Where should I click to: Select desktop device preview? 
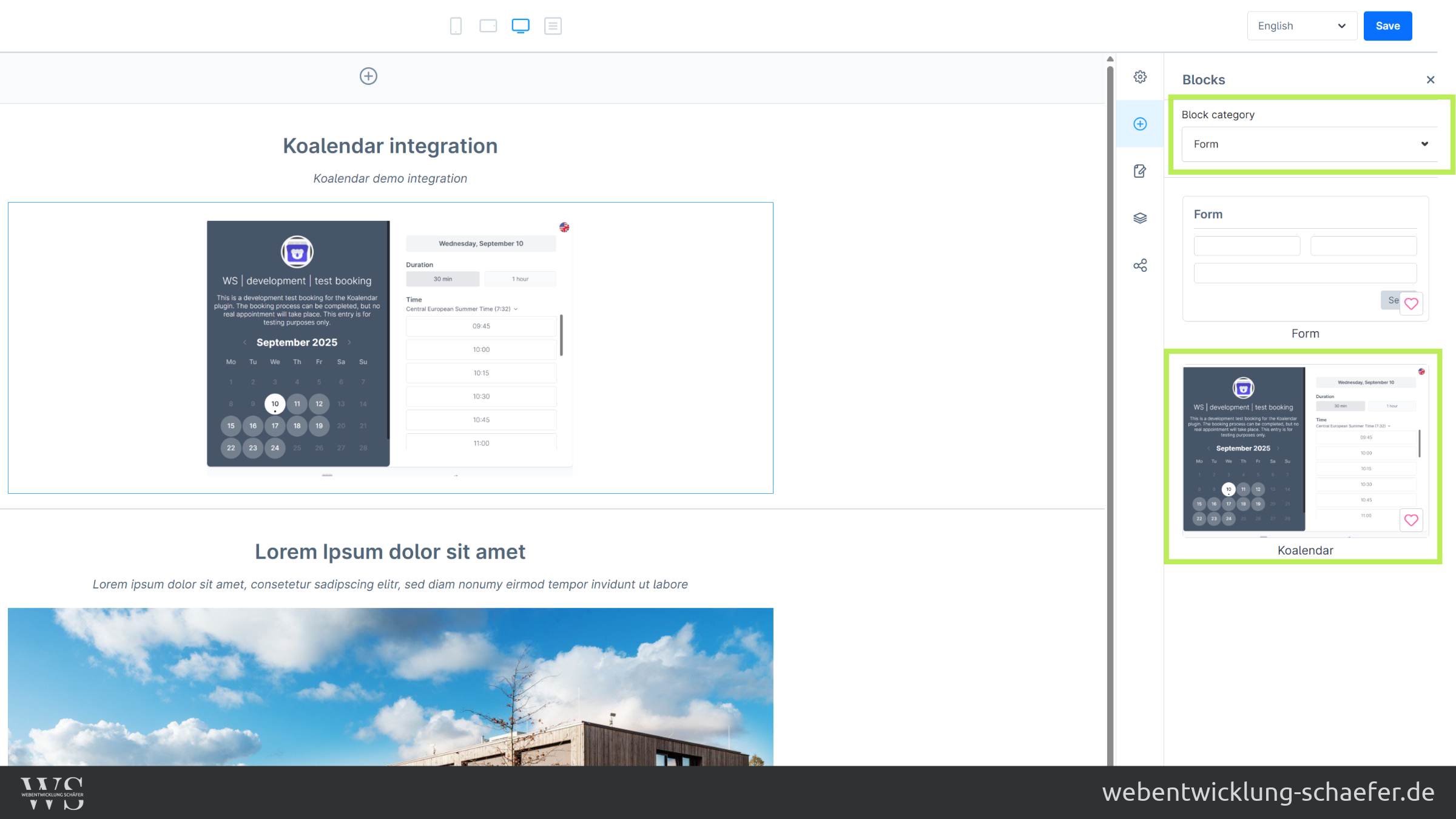point(521,26)
